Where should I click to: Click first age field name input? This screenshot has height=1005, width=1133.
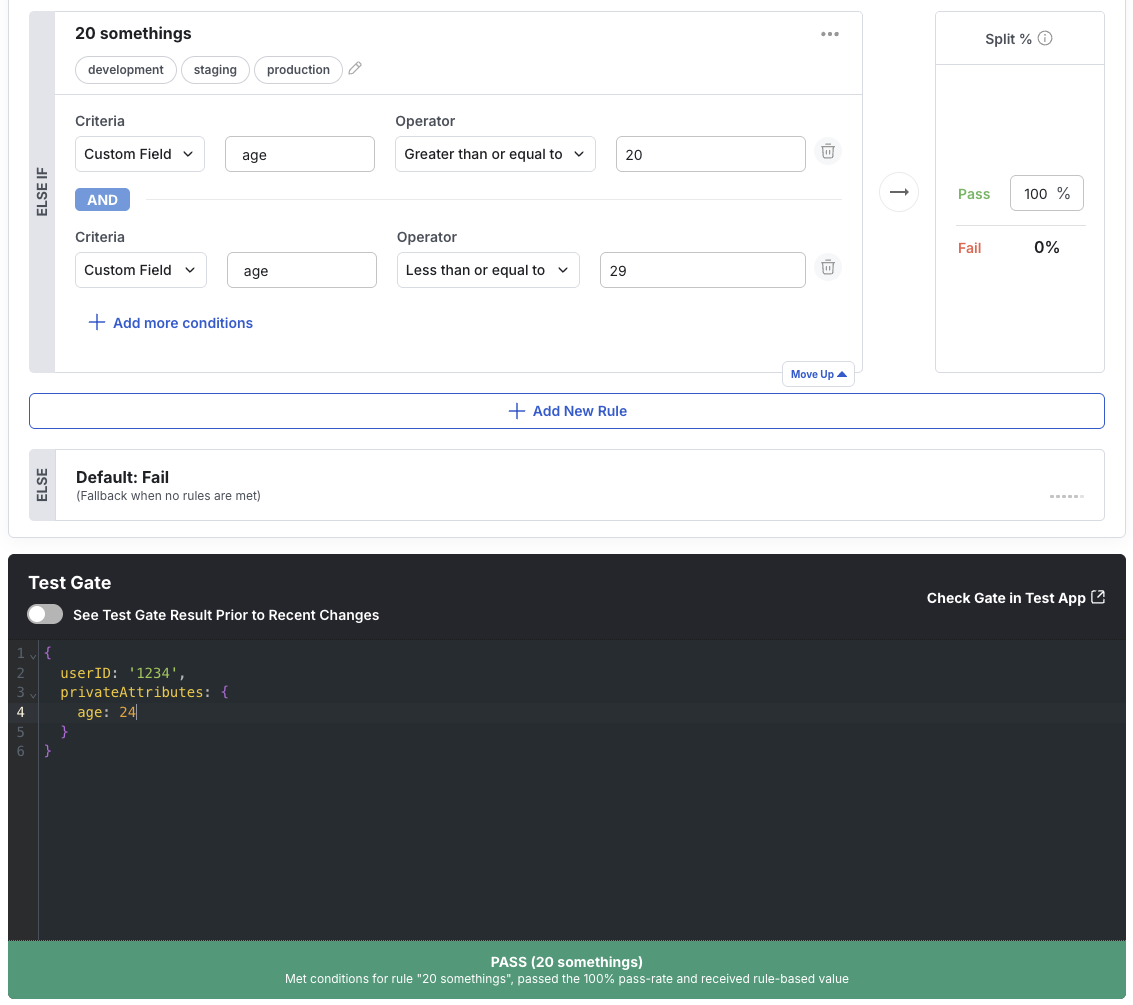tap(300, 154)
